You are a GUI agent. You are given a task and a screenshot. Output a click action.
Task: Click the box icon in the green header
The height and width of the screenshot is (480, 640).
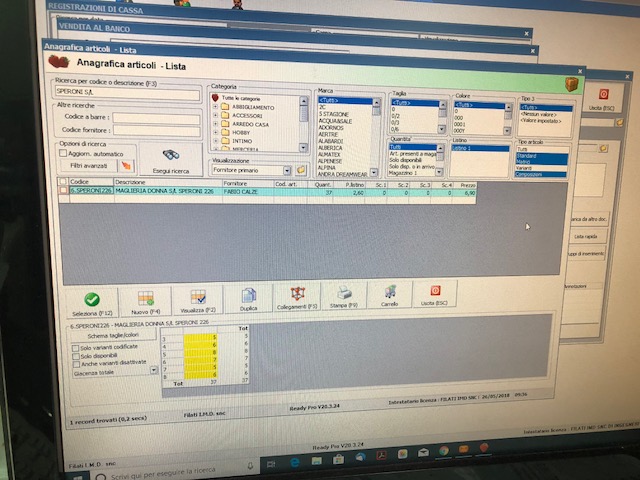pyautogui.click(x=571, y=84)
